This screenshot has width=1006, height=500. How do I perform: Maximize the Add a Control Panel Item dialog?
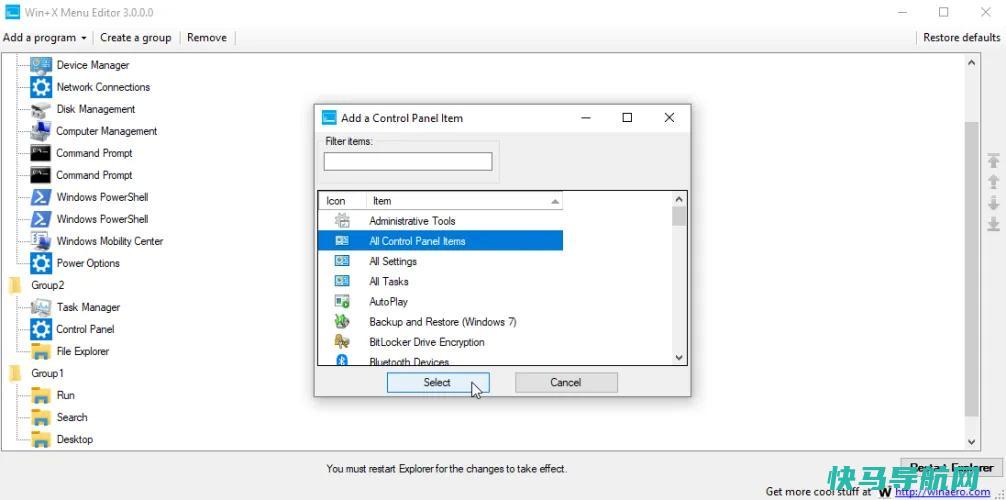[x=627, y=117]
